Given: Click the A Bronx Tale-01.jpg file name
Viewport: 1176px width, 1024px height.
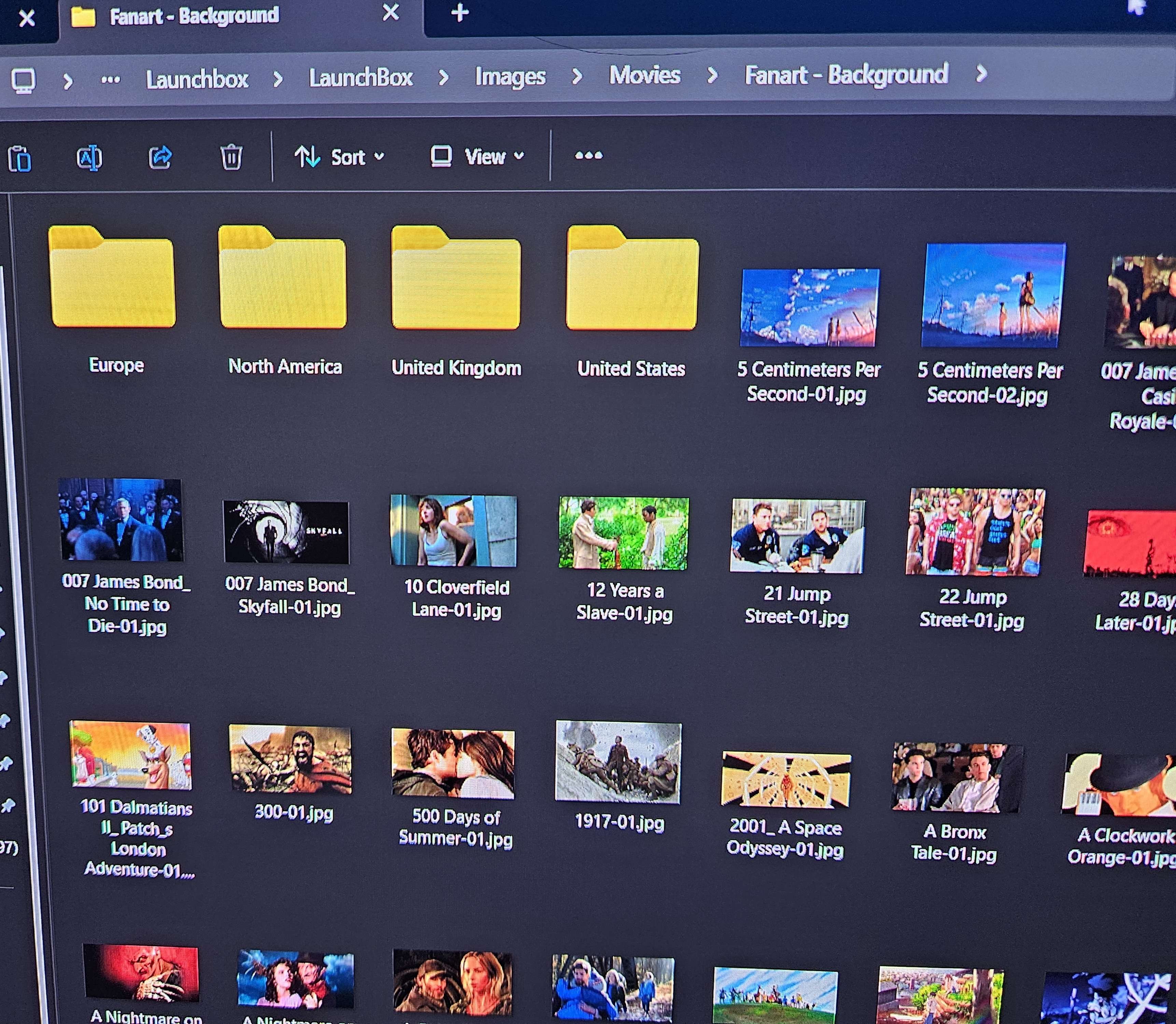Looking at the screenshot, I should click(954, 843).
